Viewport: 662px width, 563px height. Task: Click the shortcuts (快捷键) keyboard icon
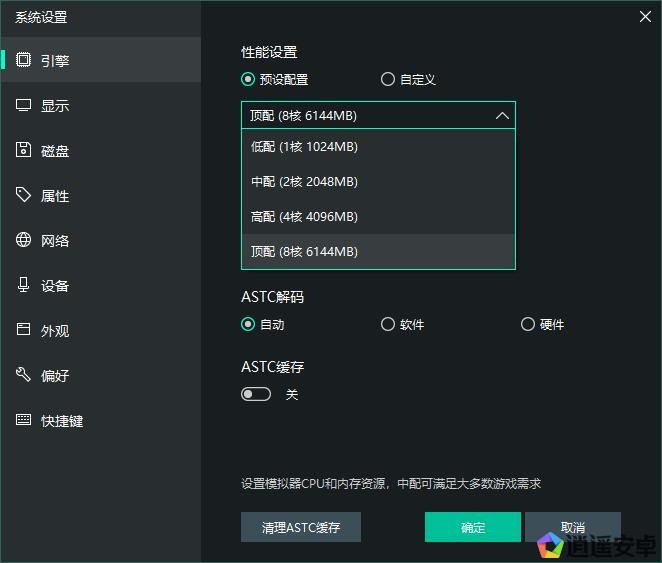click(x=23, y=420)
